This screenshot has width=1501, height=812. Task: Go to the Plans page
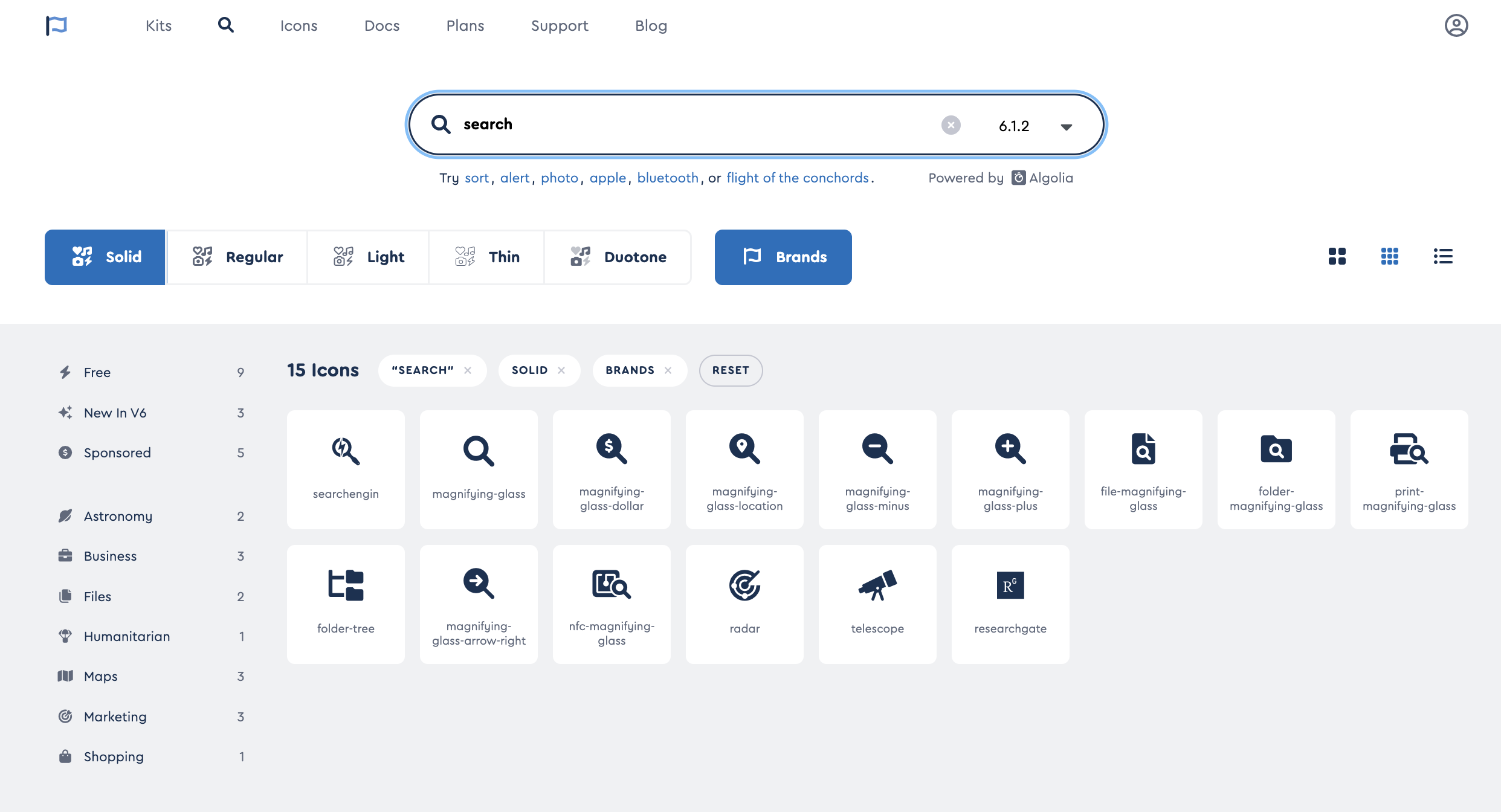465,25
